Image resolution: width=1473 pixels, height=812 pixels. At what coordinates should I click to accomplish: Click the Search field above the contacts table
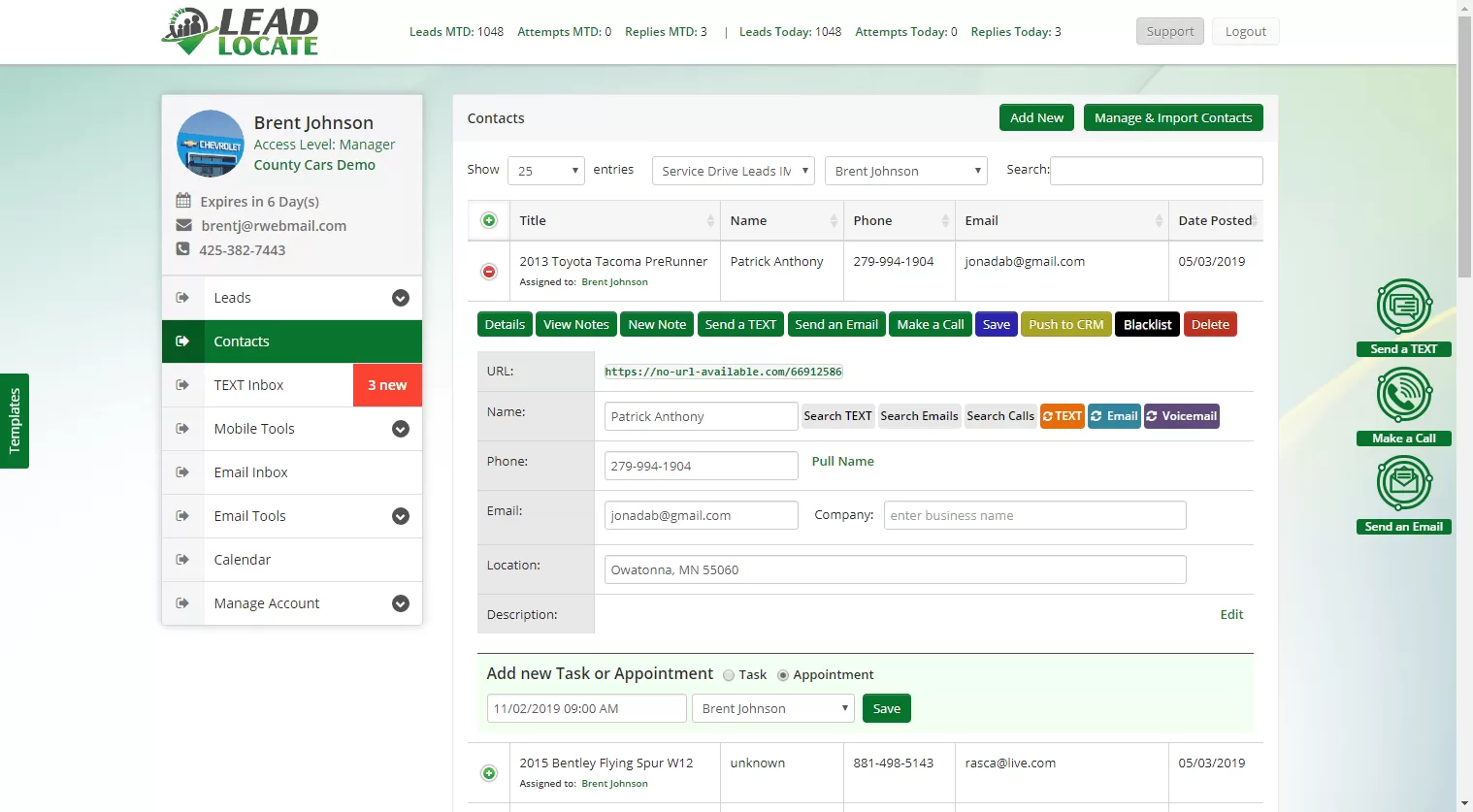(x=1157, y=171)
